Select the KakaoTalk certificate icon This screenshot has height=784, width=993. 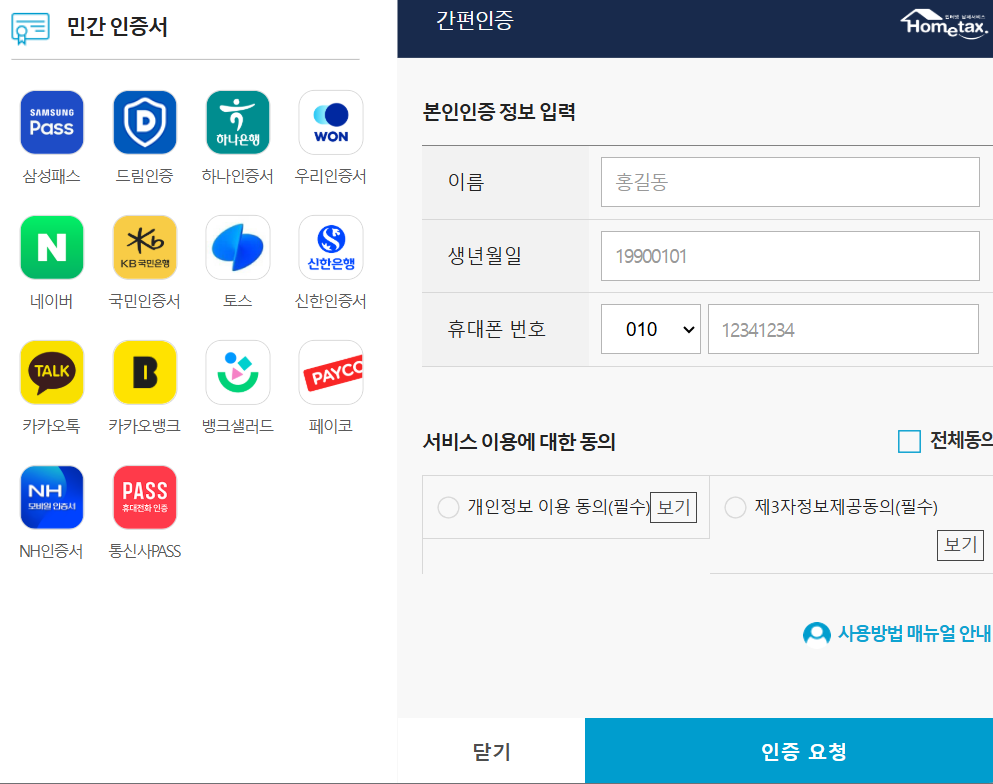point(52,372)
